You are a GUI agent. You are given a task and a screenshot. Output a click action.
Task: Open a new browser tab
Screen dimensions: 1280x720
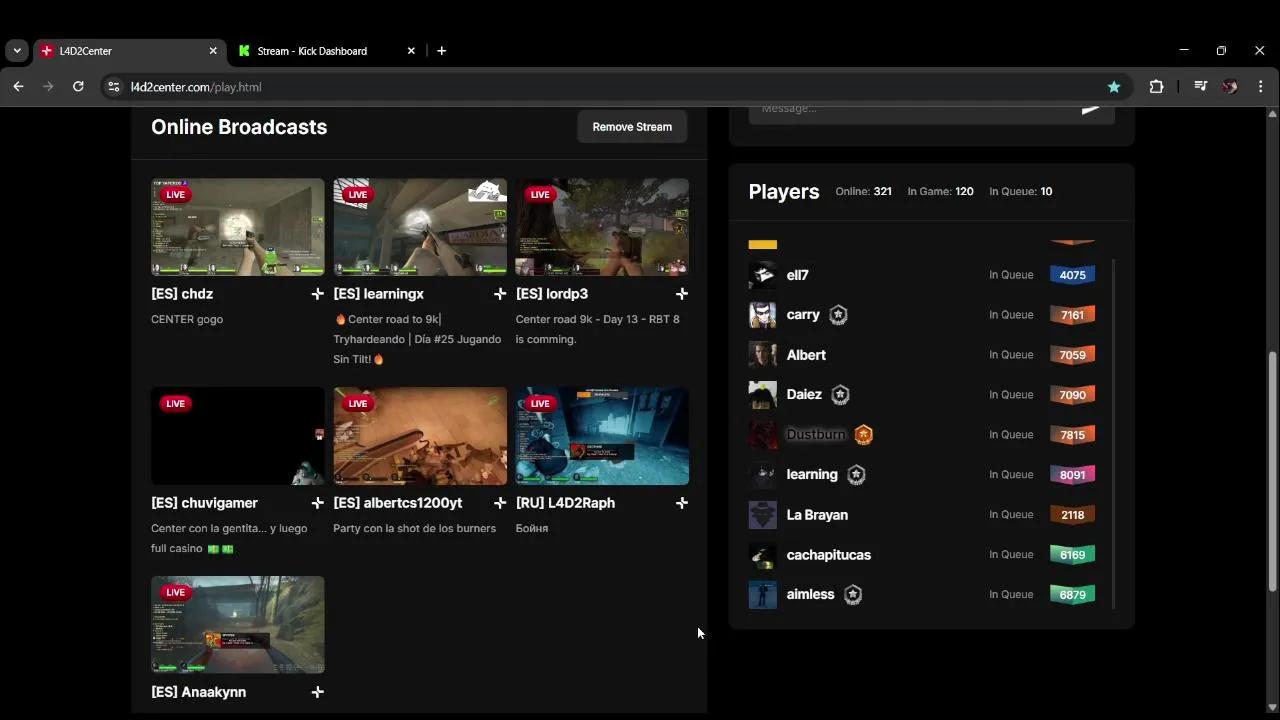(x=441, y=51)
